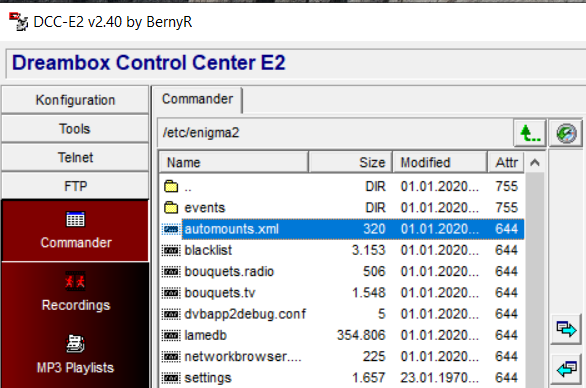Select the events folder name
This screenshot has height=388, width=586.
coord(205,207)
